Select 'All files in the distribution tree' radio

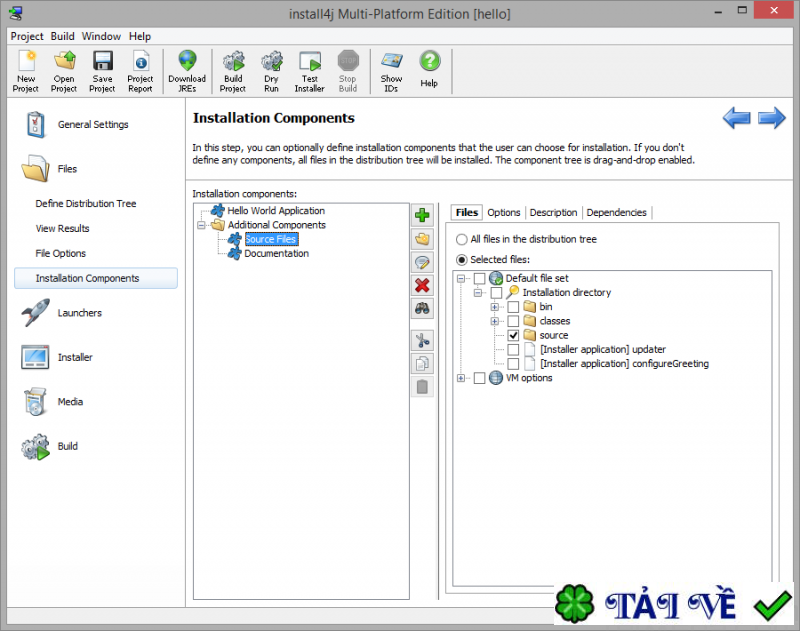[x=462, y=239]
